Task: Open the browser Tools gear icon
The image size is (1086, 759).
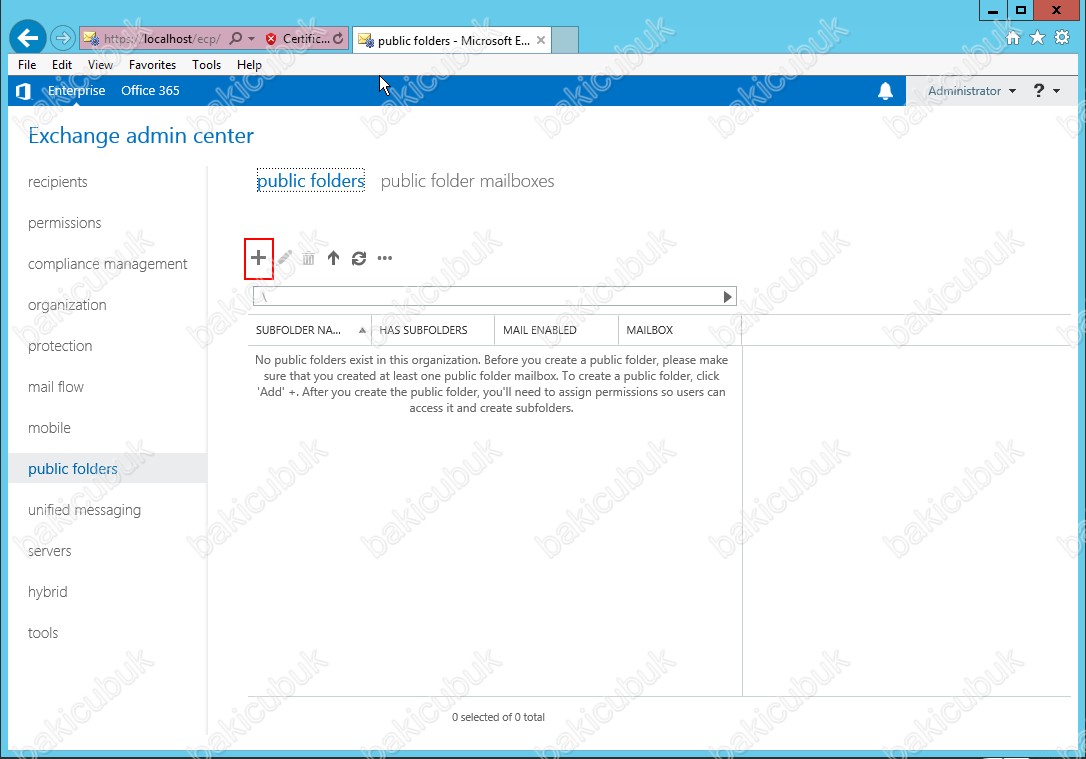Action: tap(1062, 37)
